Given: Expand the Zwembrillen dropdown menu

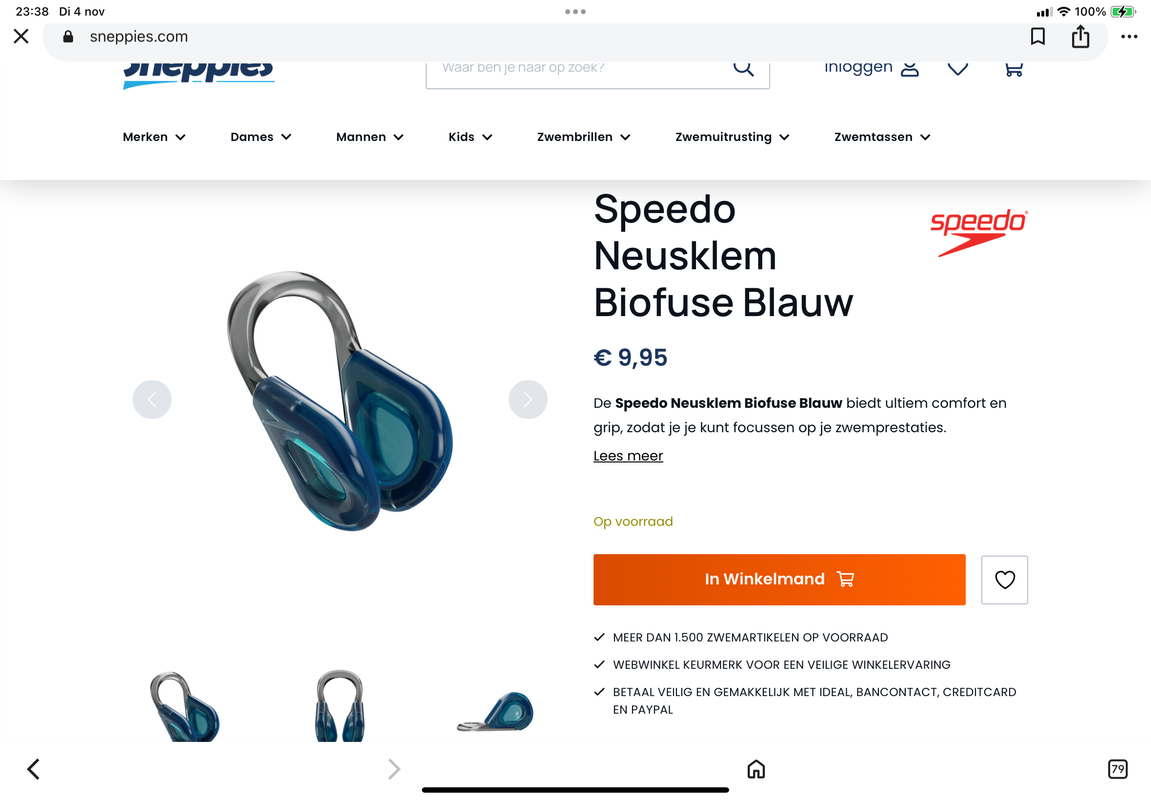Looking at the screenshot, I should pos(584,137).
